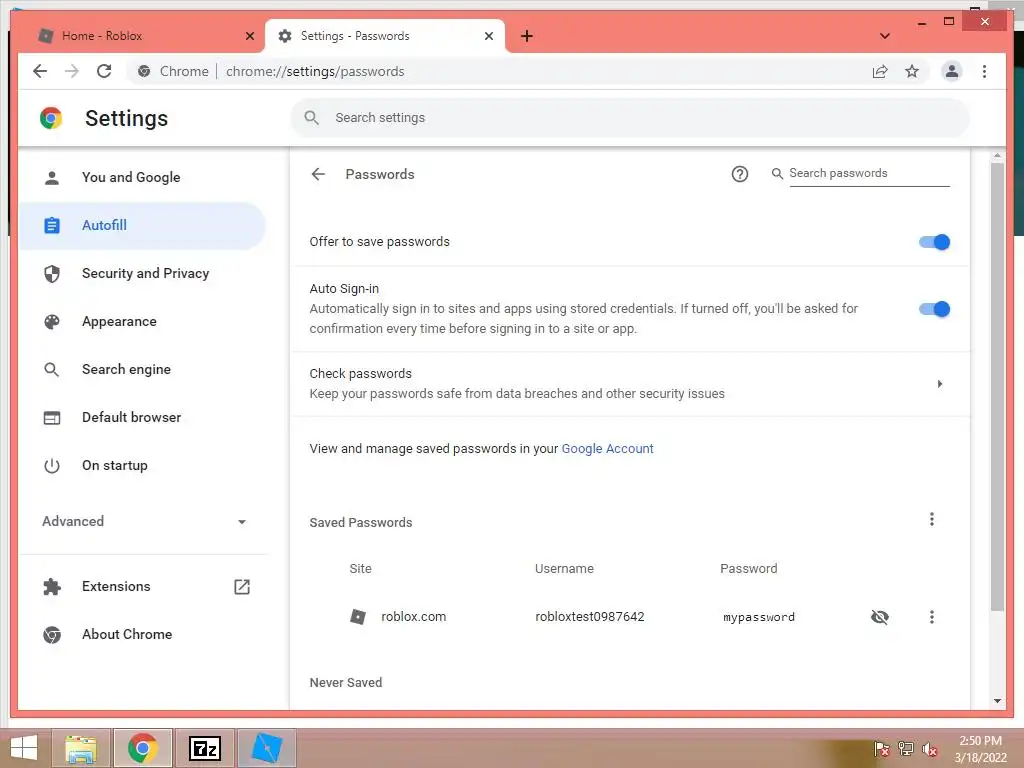Open File Explorer from taskbar

click(x=81, y=748)
